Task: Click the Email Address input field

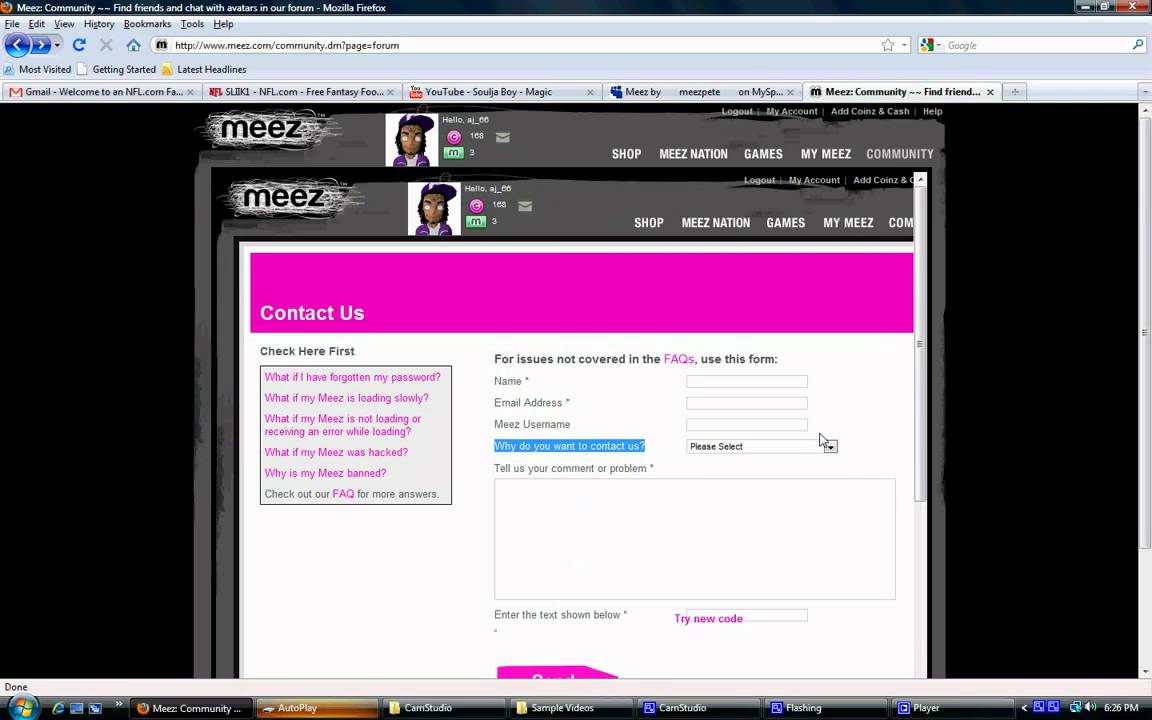Action: pyautogui.click(x=746, y=403)
